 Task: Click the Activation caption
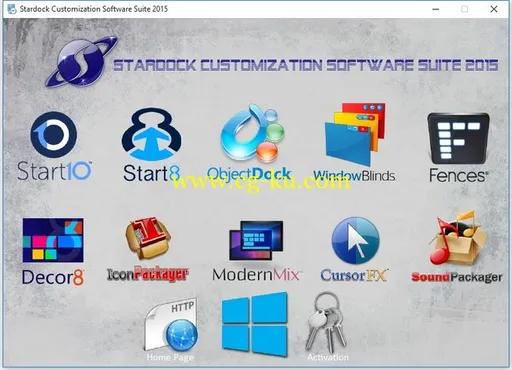click(x=328, y=357)
